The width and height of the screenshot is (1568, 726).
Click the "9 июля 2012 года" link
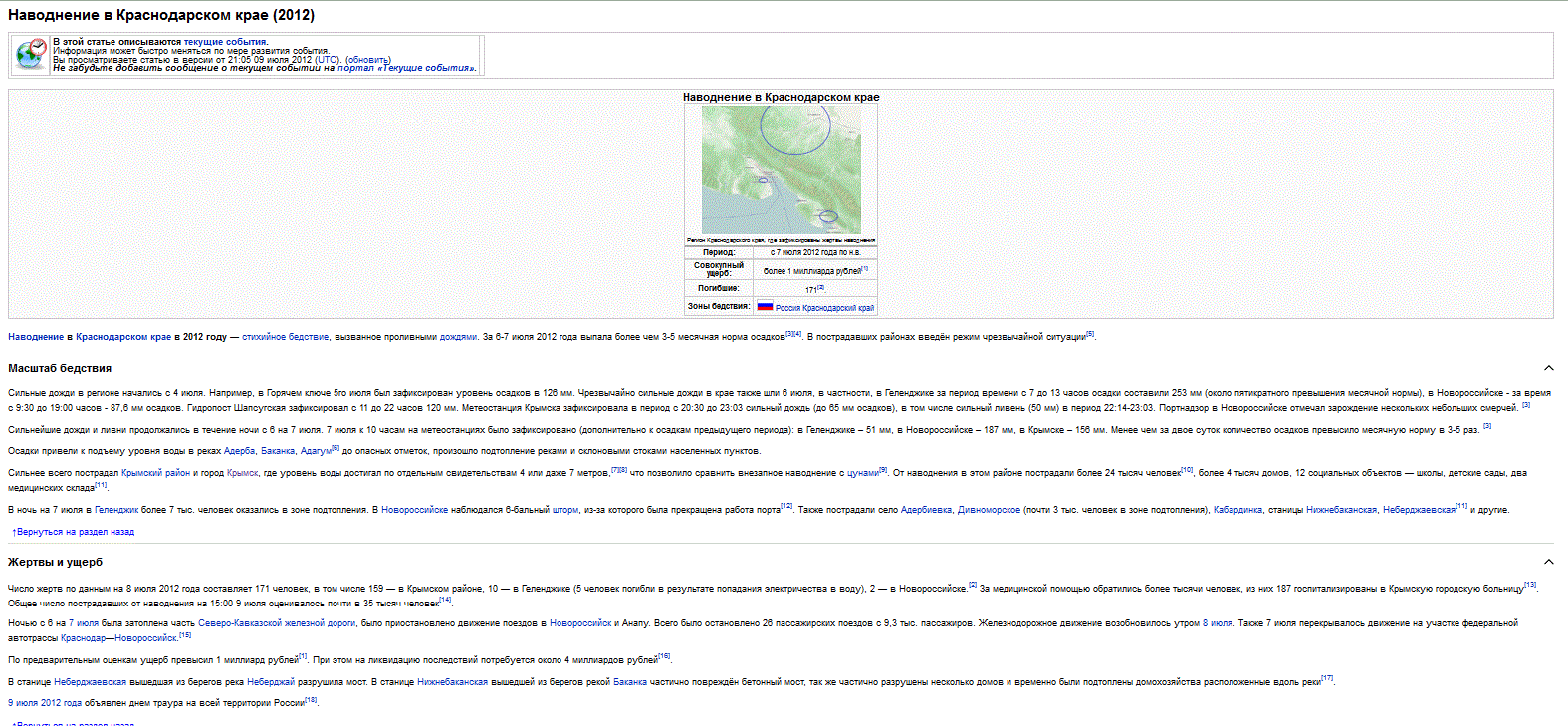pyautogui.click(x=45, y=703)
